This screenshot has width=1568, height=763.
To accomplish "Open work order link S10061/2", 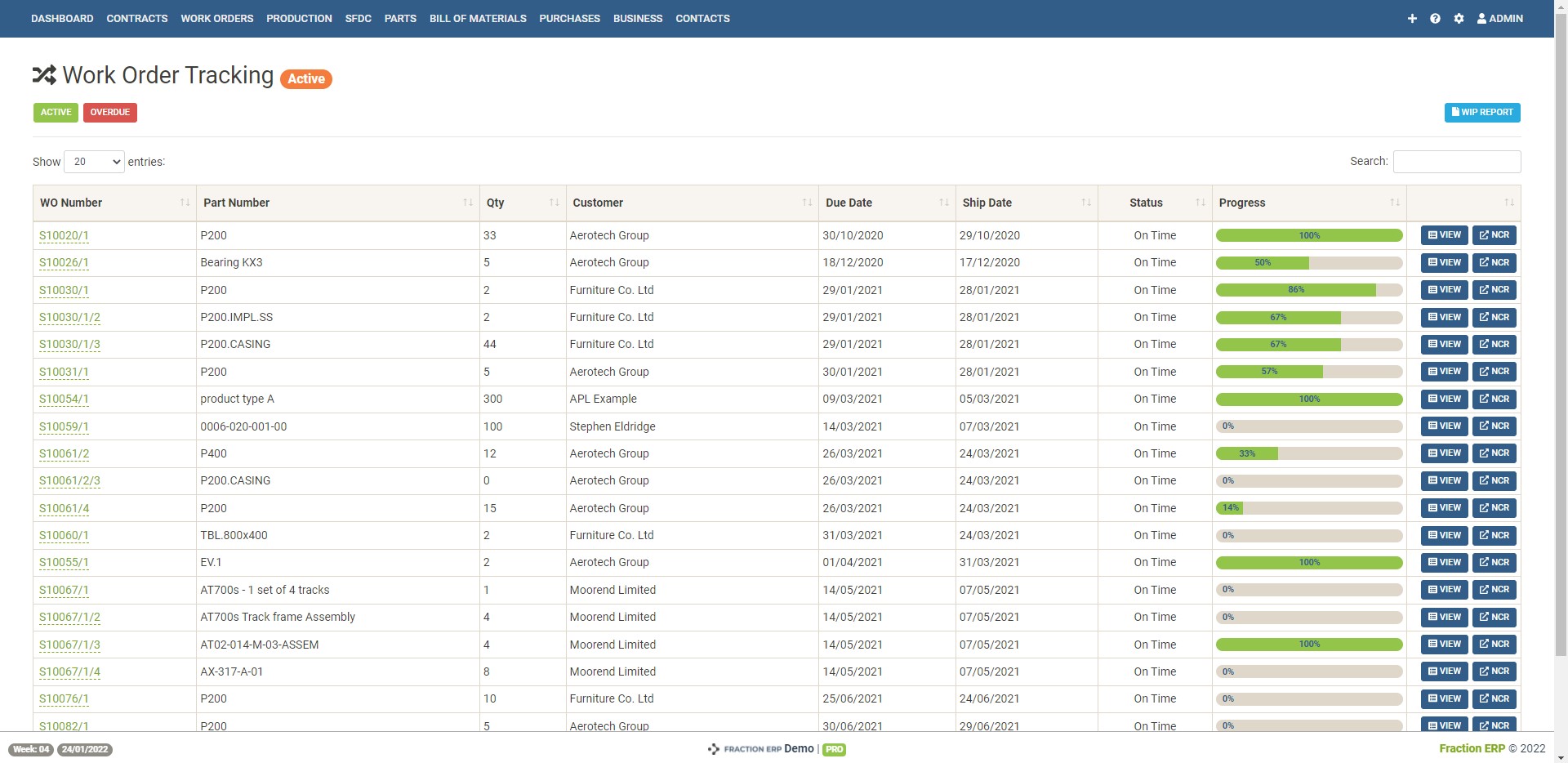I will (x=65, y=453).
